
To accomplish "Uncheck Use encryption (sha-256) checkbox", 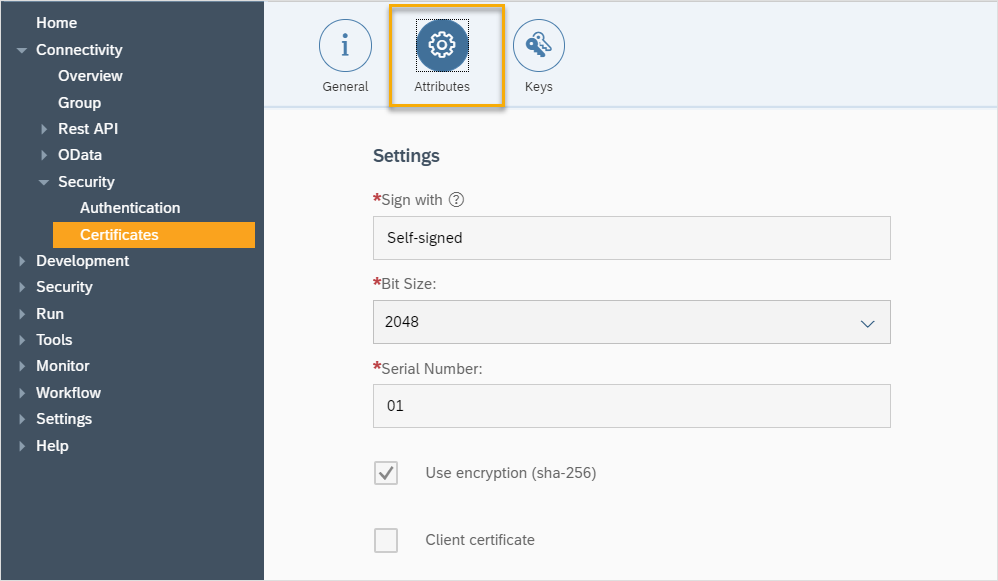I will pos(386,473).
